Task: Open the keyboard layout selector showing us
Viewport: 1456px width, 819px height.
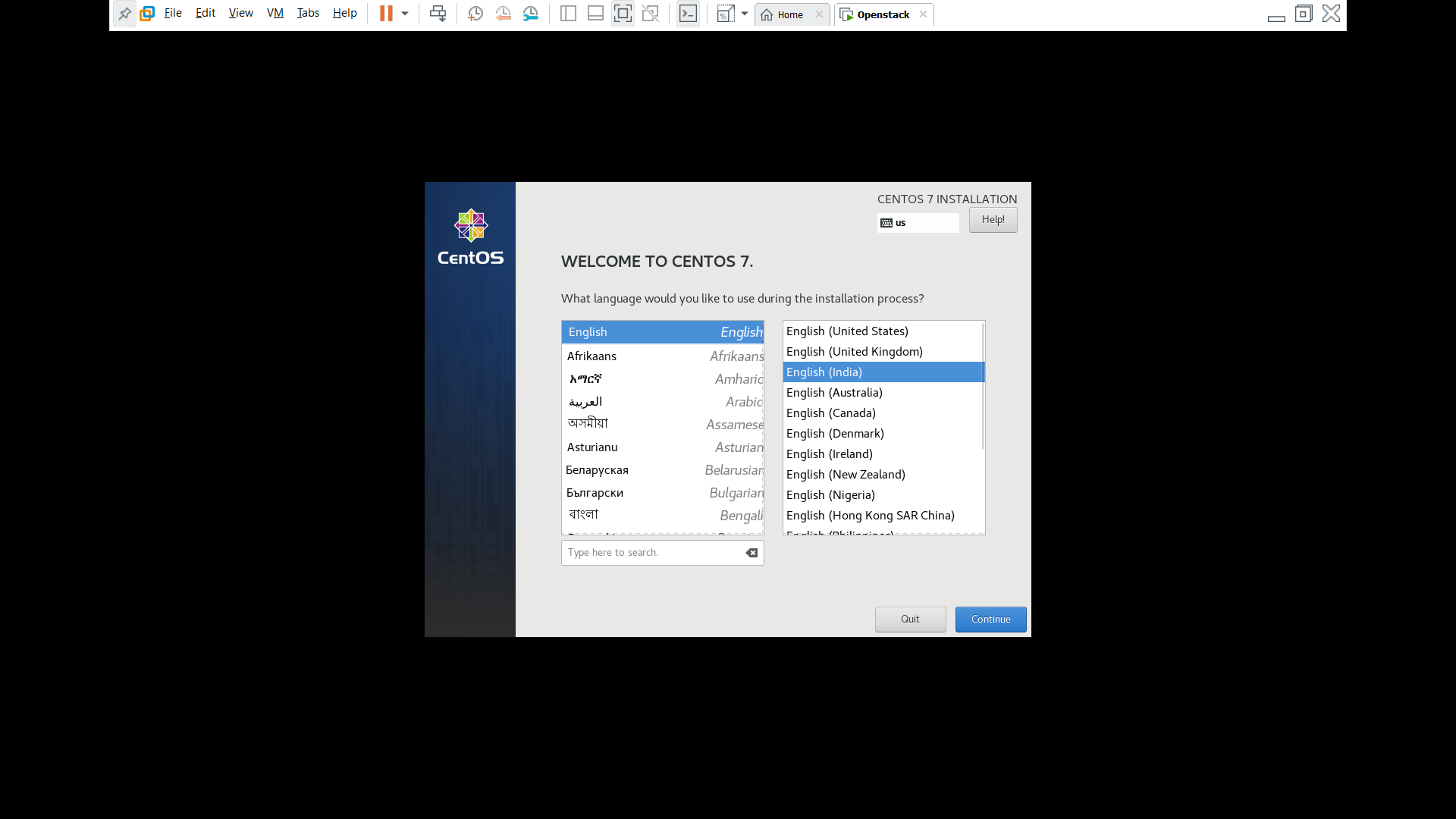Action: [x=918, y=222]
